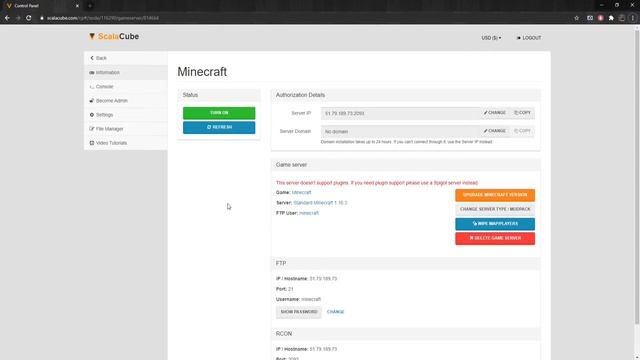Click Back in the sidebar

126,58
